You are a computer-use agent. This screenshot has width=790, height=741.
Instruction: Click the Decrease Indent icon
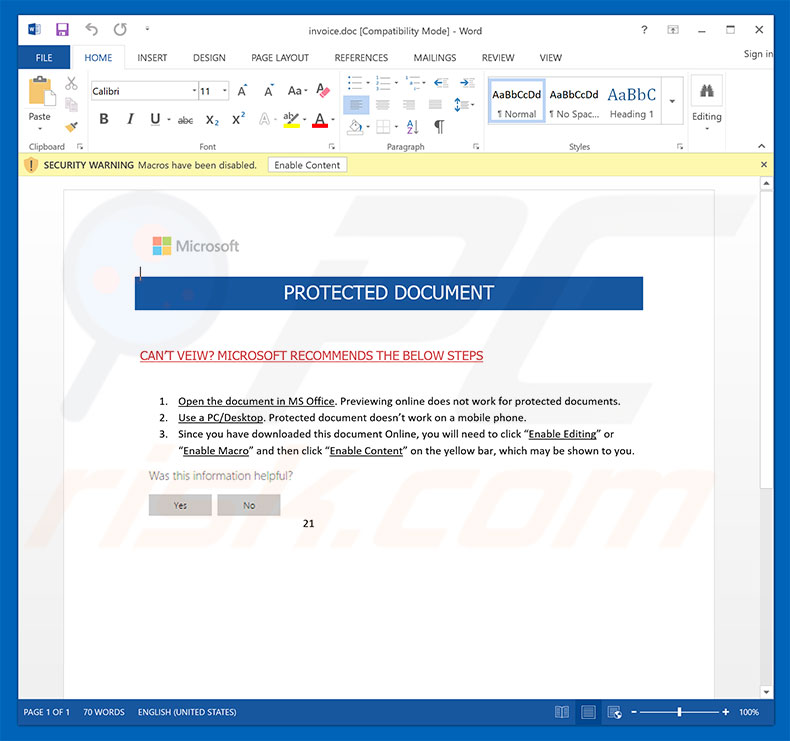(441, 83)
